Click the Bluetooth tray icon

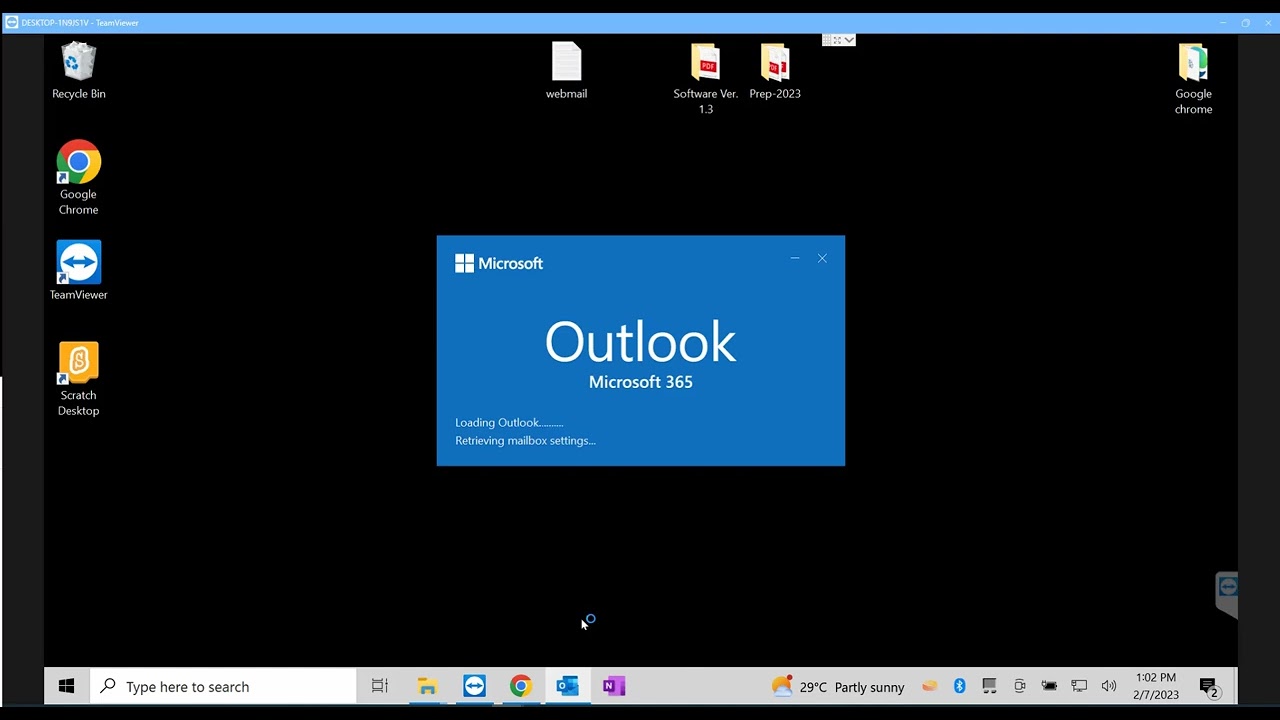pyautogui.click(x=959, y=686)
